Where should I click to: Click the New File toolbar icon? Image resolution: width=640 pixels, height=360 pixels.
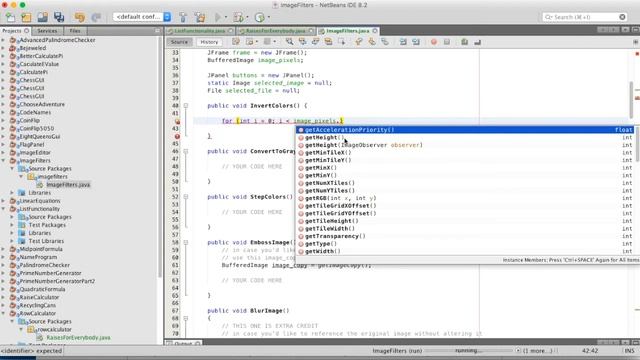click(x=10, y=17)
